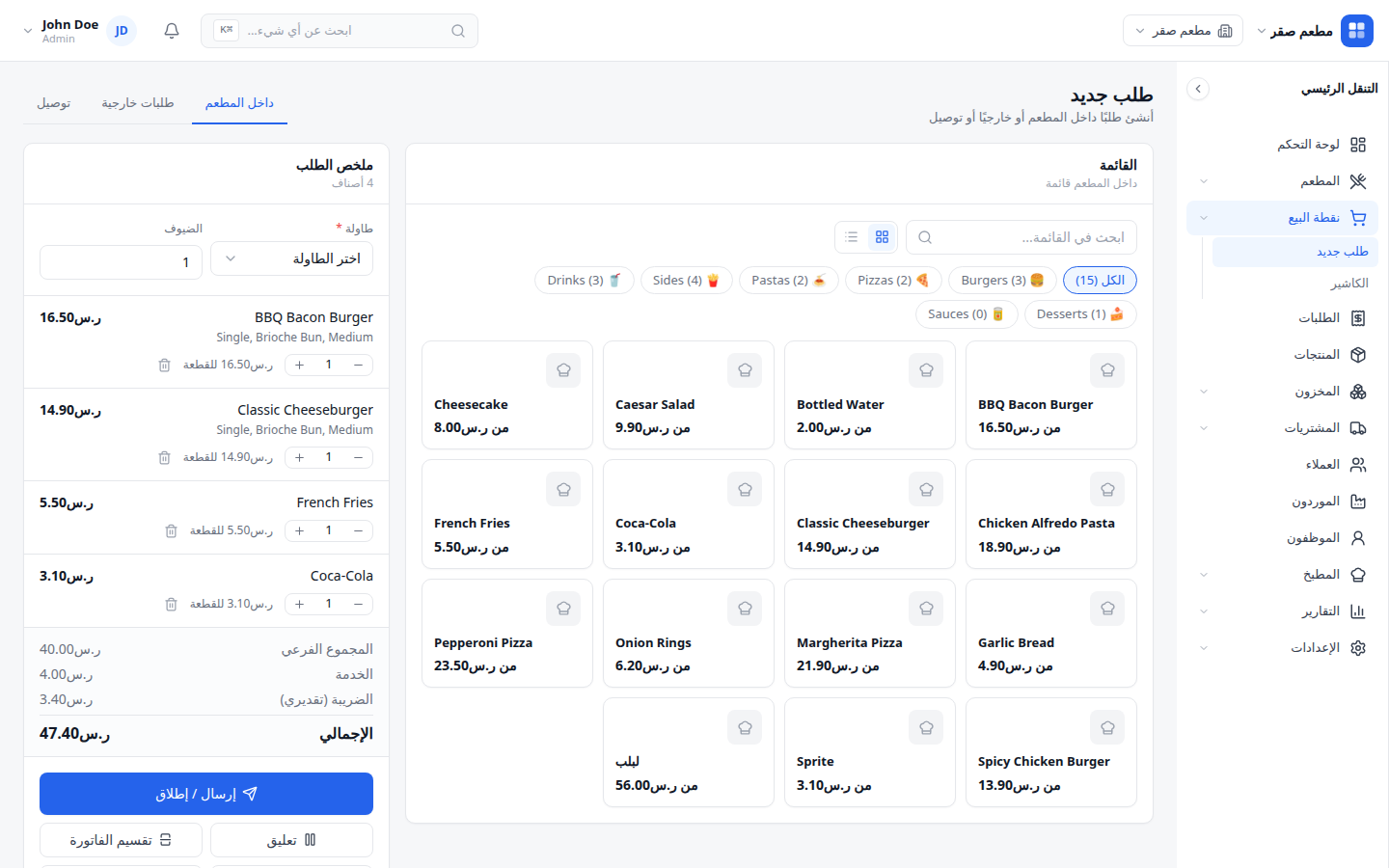
Task: Reduce French Fries quantity by one
Action: (358, 530)
